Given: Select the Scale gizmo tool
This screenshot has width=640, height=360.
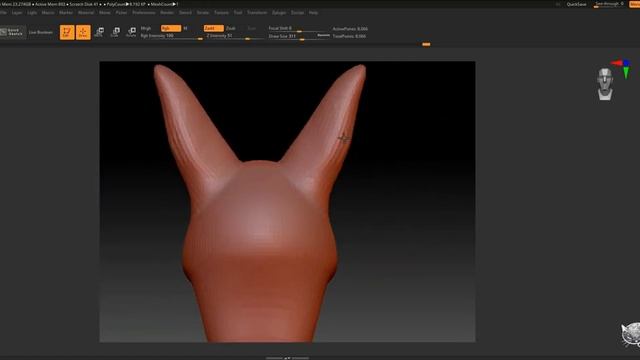Looking at the screenshot, I should tap(115, 32).
